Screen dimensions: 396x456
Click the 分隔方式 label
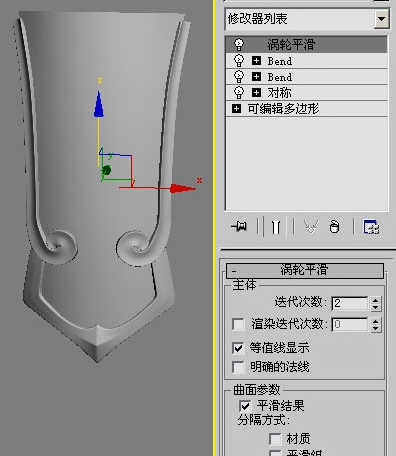click(264, 420)
